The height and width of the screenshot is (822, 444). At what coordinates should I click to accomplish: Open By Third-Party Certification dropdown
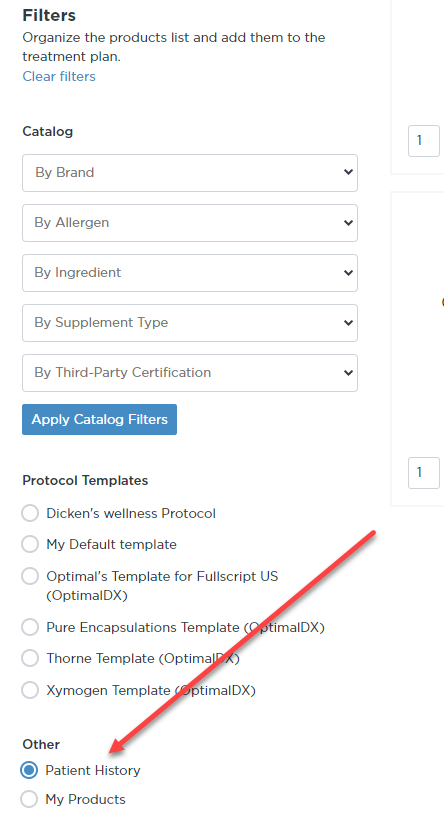tap(190, 373)
